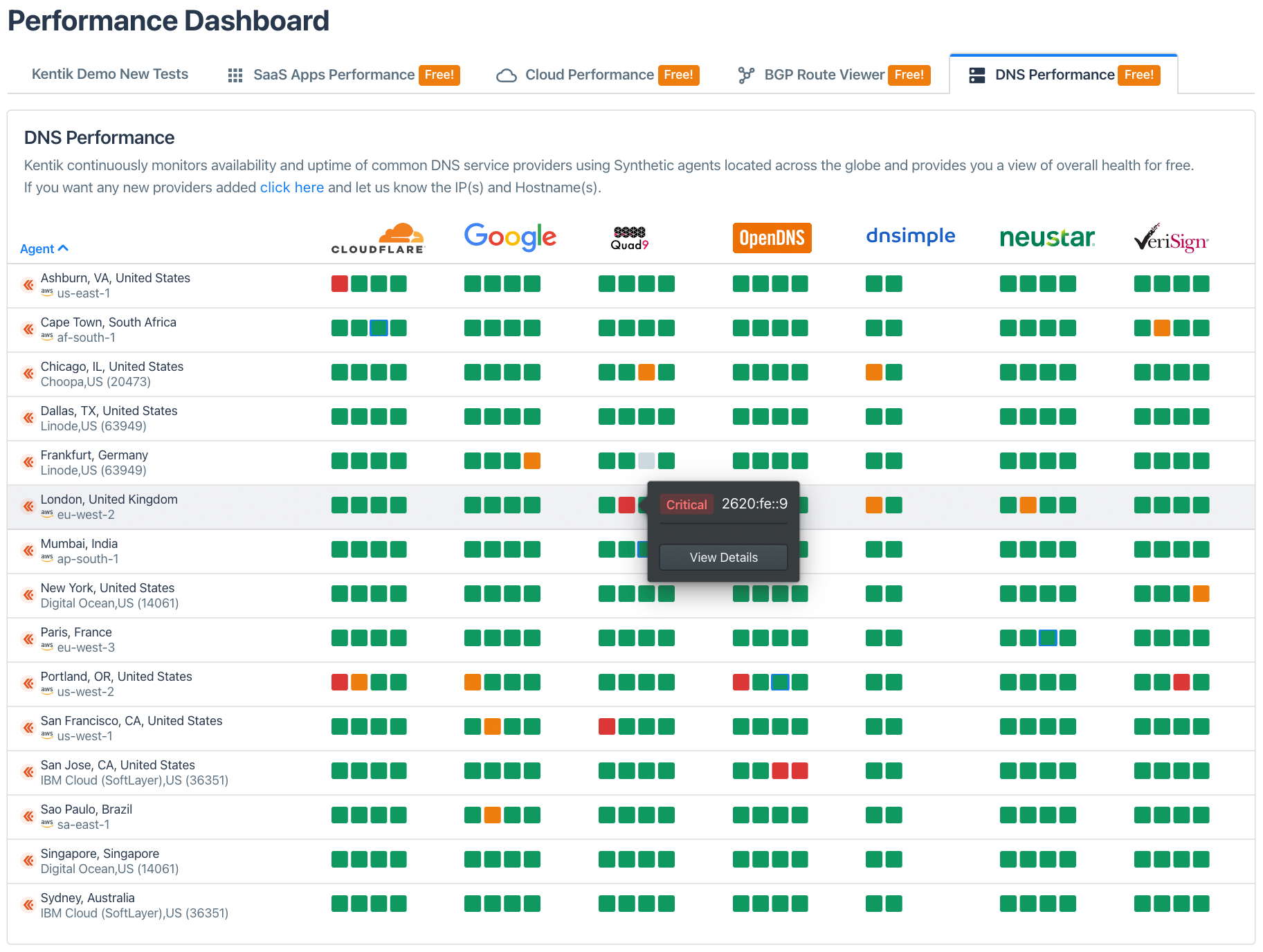Click the cloud icon next to Cloud Performance
This screenshot has width=1263, height=952.
click(506, 75)
